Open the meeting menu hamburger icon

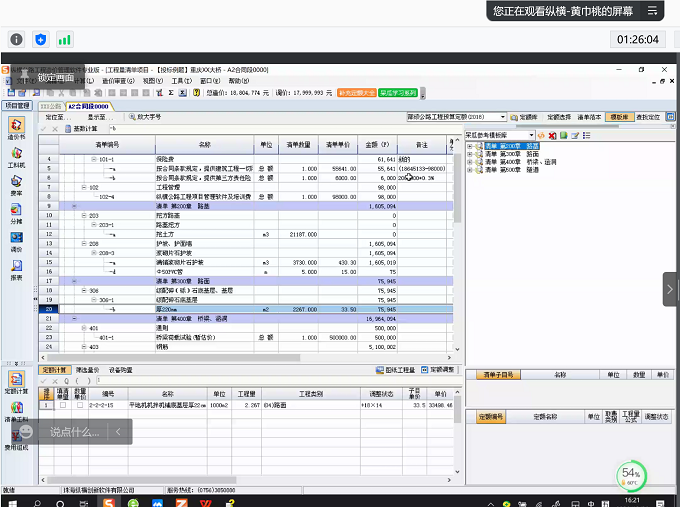pos(652,11)
